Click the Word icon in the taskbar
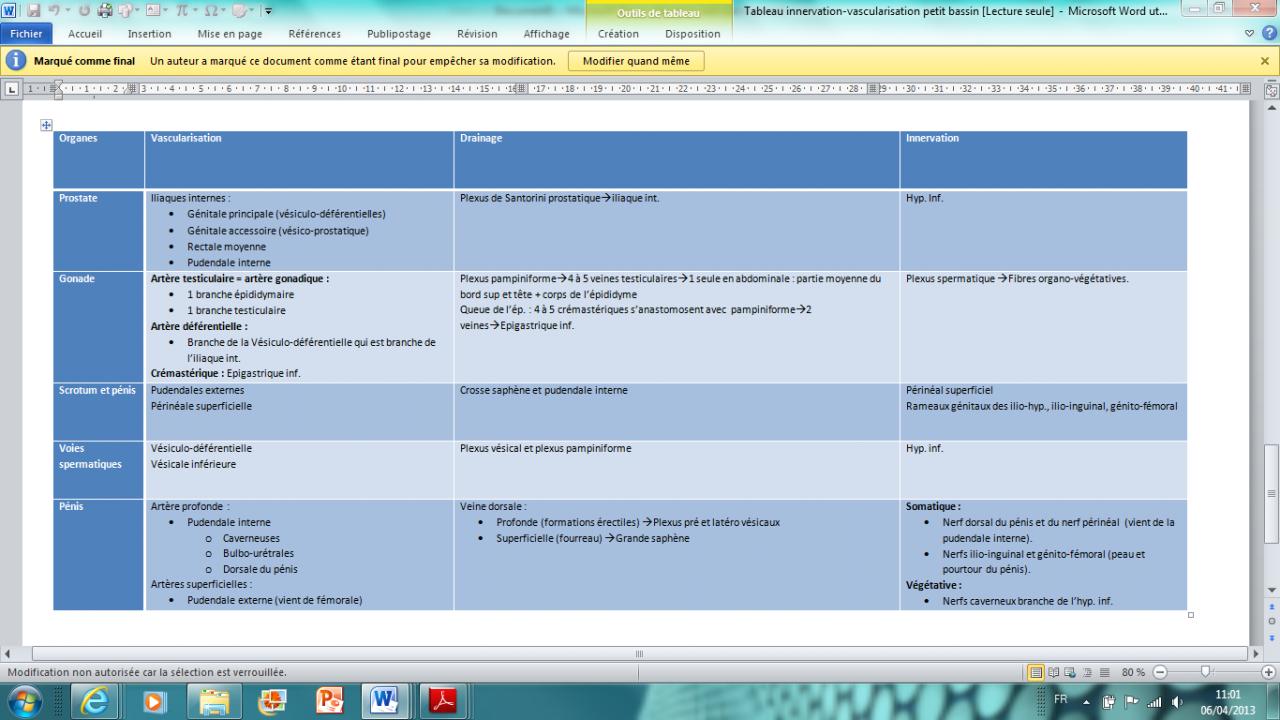This screenshot has width=1280, height=720. point(386,702)
